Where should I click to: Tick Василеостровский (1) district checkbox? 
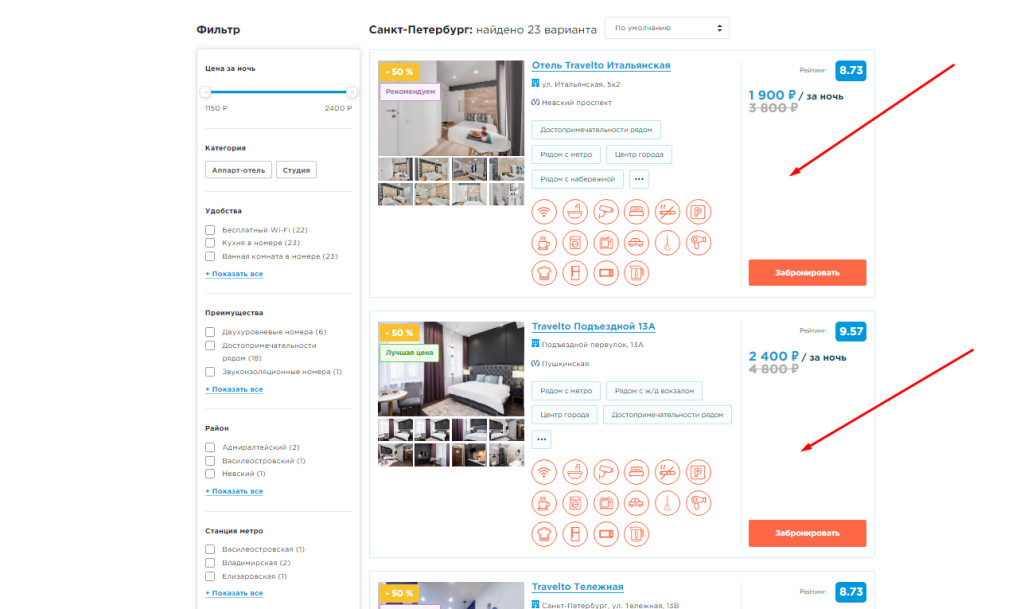click(210, 461)
